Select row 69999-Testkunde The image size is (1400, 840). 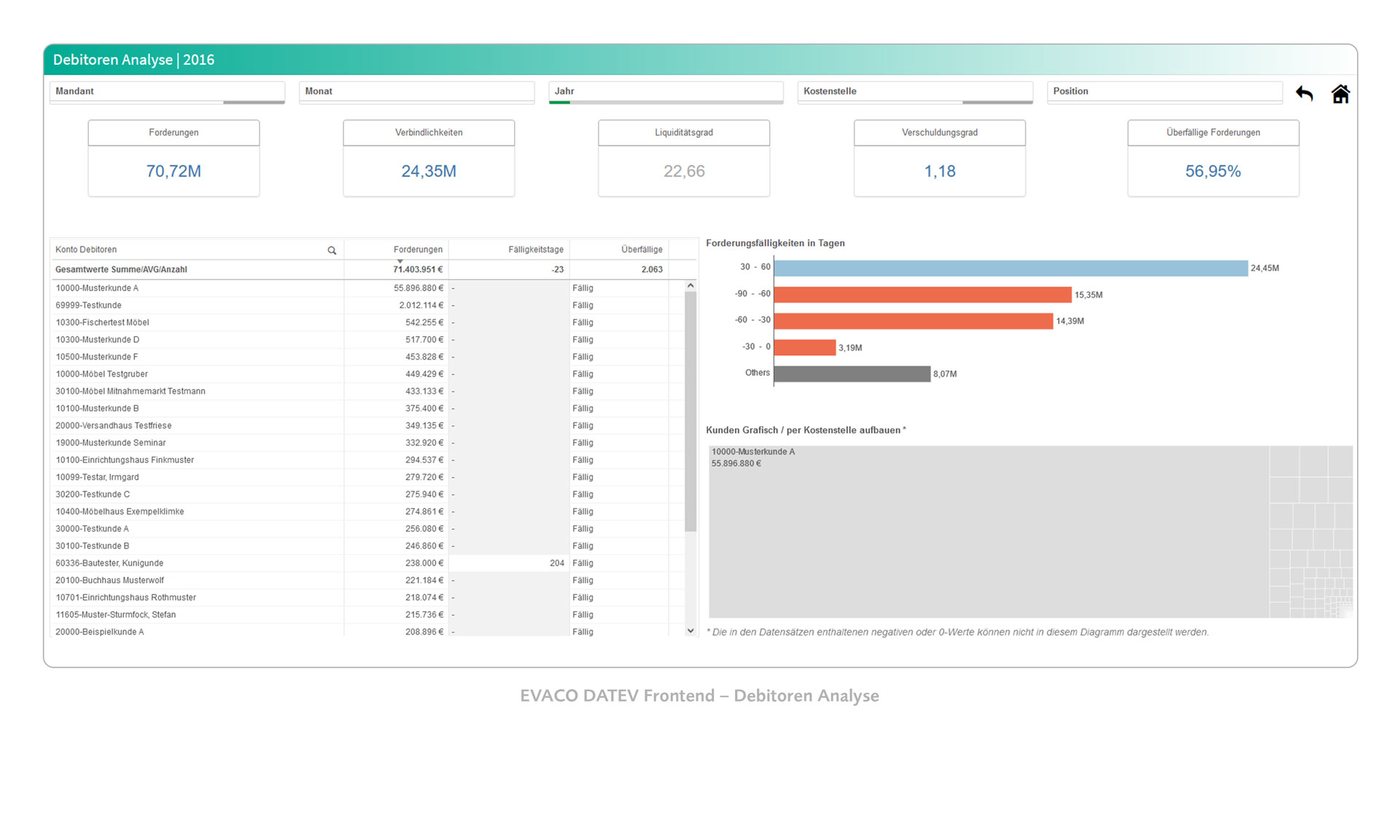[367, 306]
